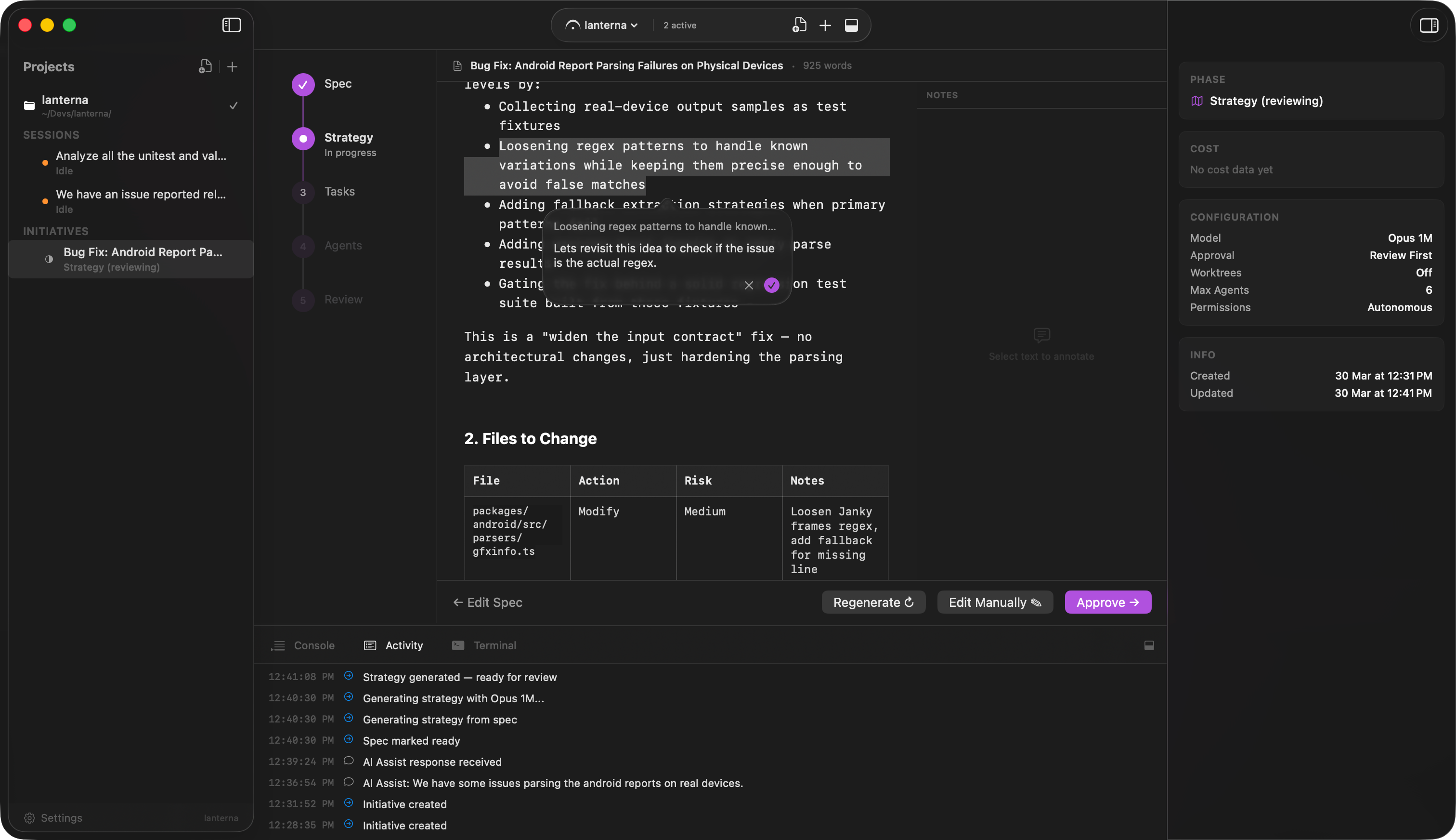Click the annotation comment text field

[663, 256]
